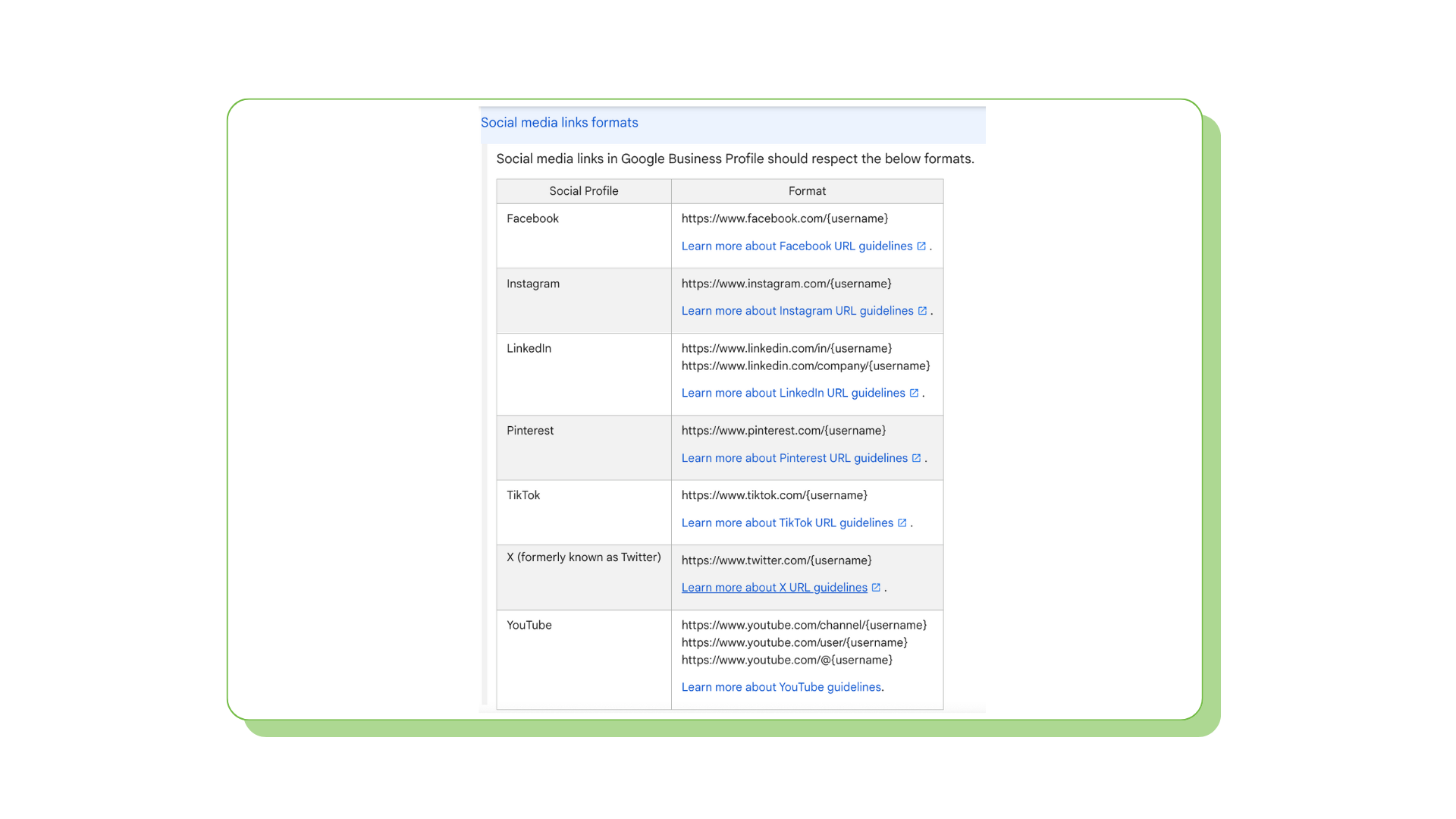Open Learn more about X URL guidelines
Viewport: 1456px width, 819px height.
tap(774, 588)
